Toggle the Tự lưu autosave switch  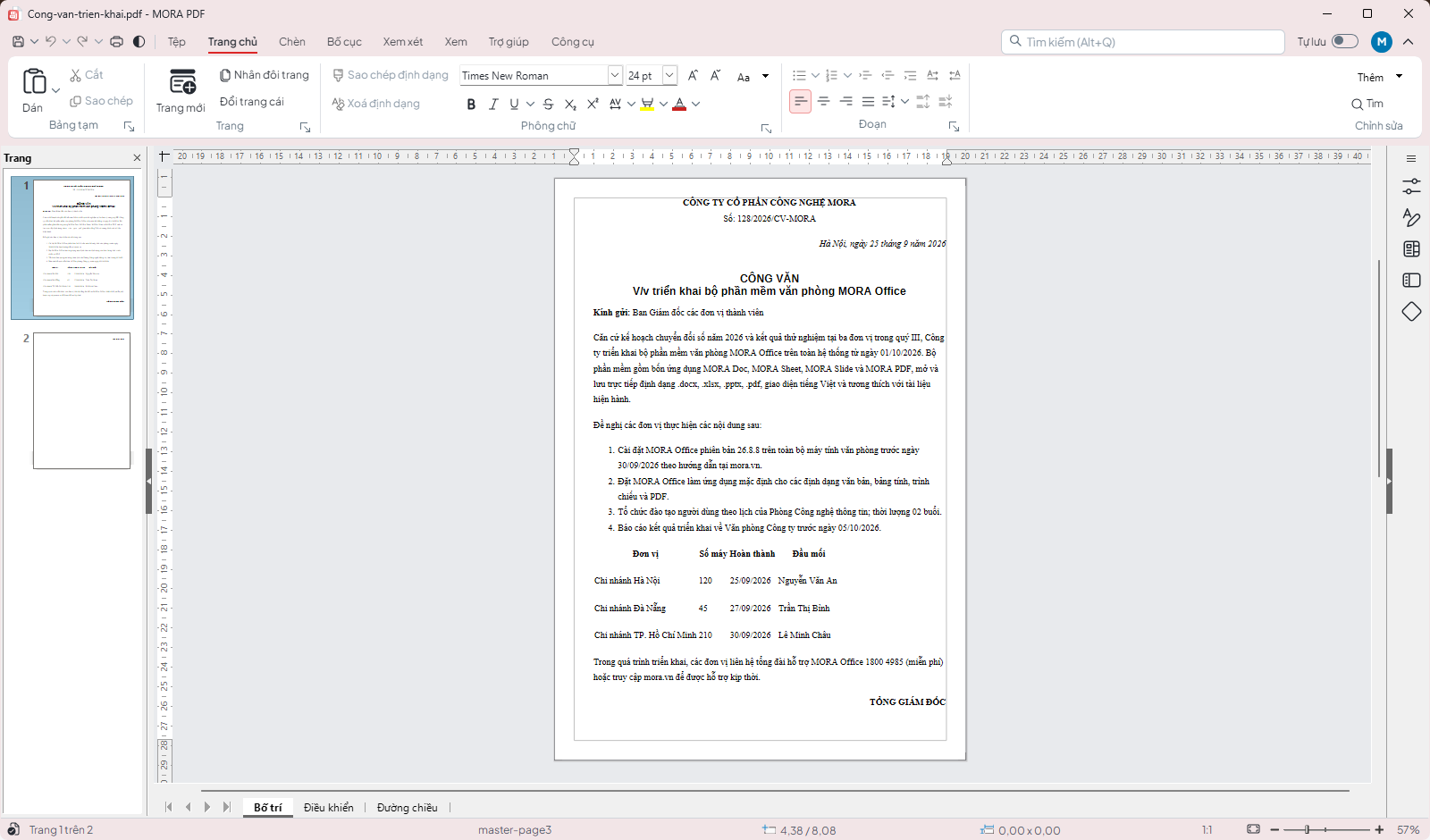(x=1344, y=41)
